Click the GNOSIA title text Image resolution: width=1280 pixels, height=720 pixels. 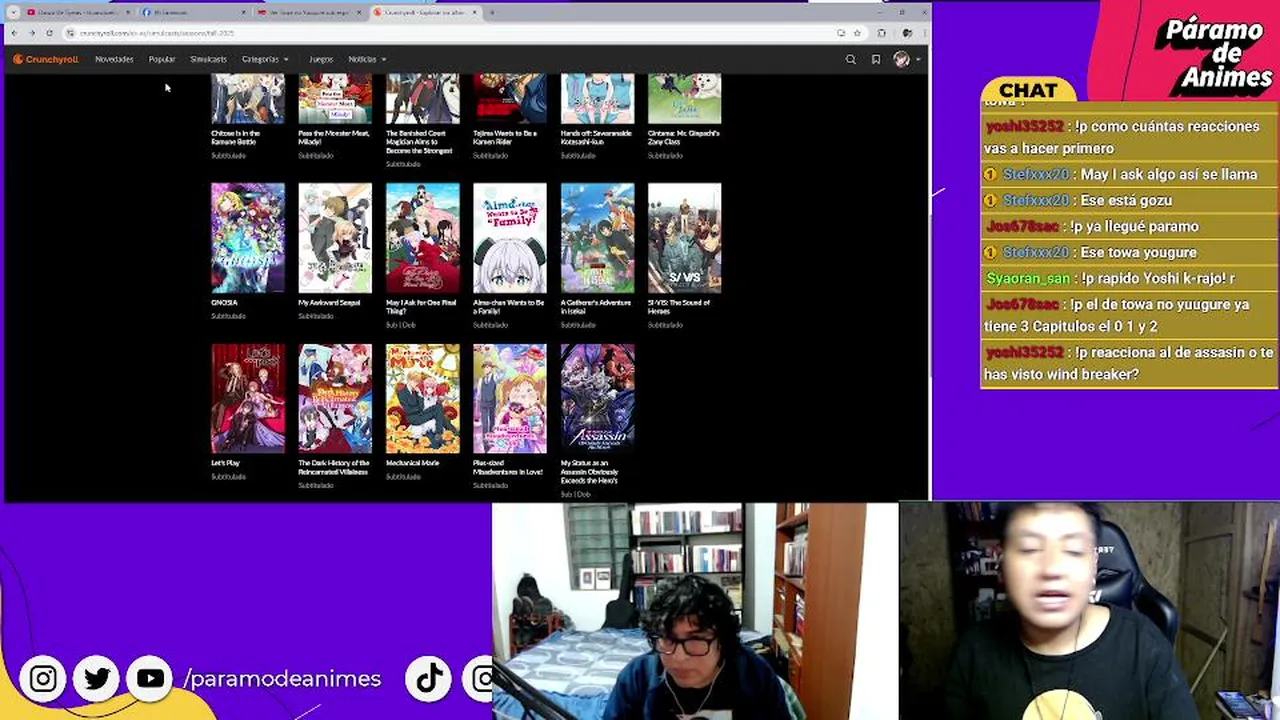224,302
